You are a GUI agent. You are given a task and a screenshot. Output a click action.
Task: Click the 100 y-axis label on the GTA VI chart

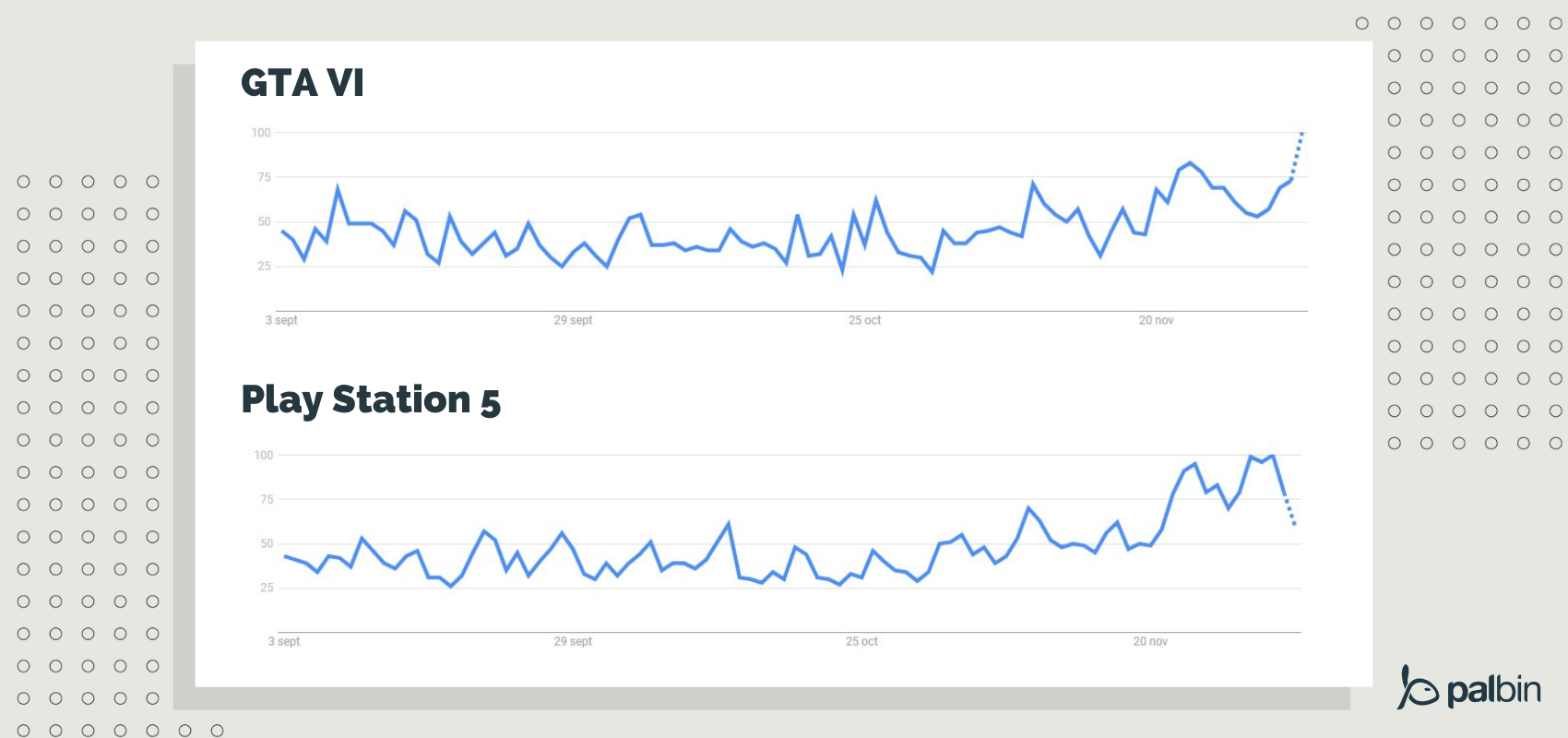[x=261, y=133]
